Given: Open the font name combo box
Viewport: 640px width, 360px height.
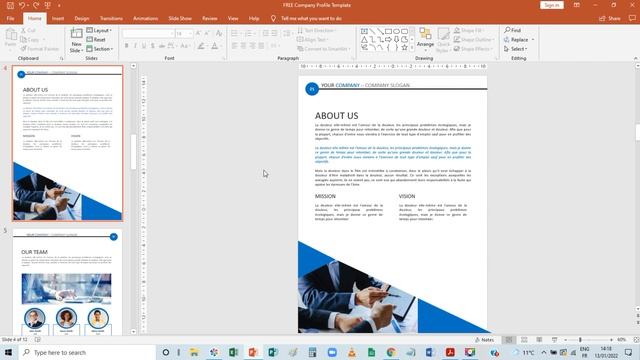Looking at the screenshot, I should pos(148,33).
